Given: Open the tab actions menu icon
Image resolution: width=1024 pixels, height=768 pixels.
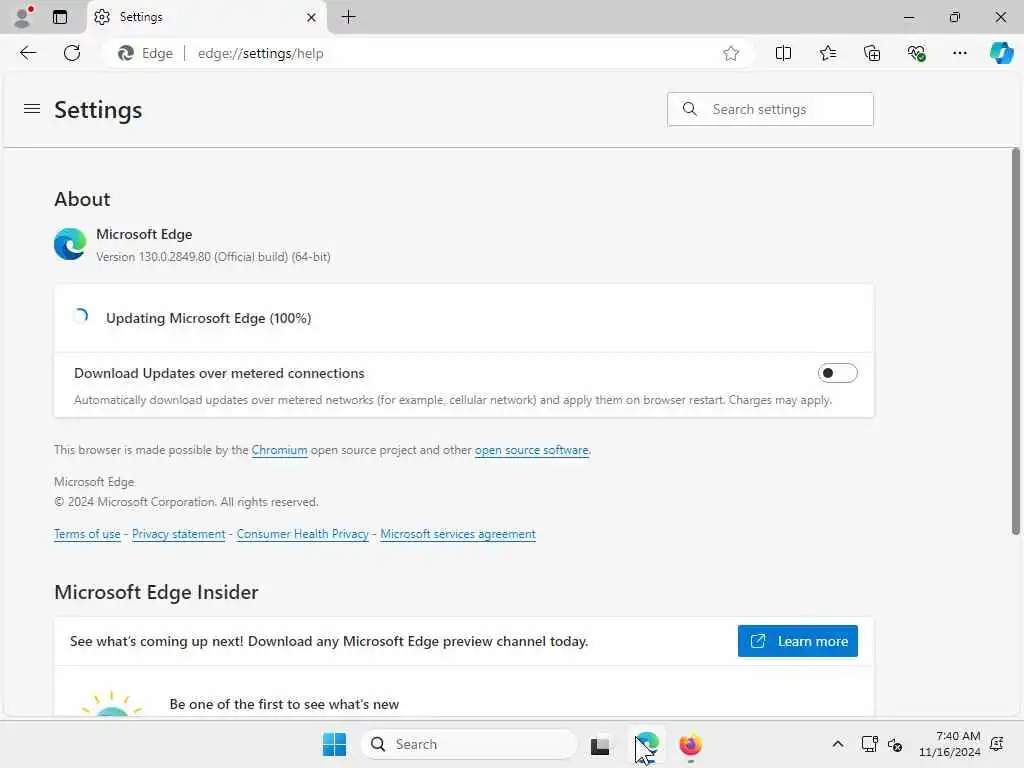Looking at the screenshot, I should point(59,17).
